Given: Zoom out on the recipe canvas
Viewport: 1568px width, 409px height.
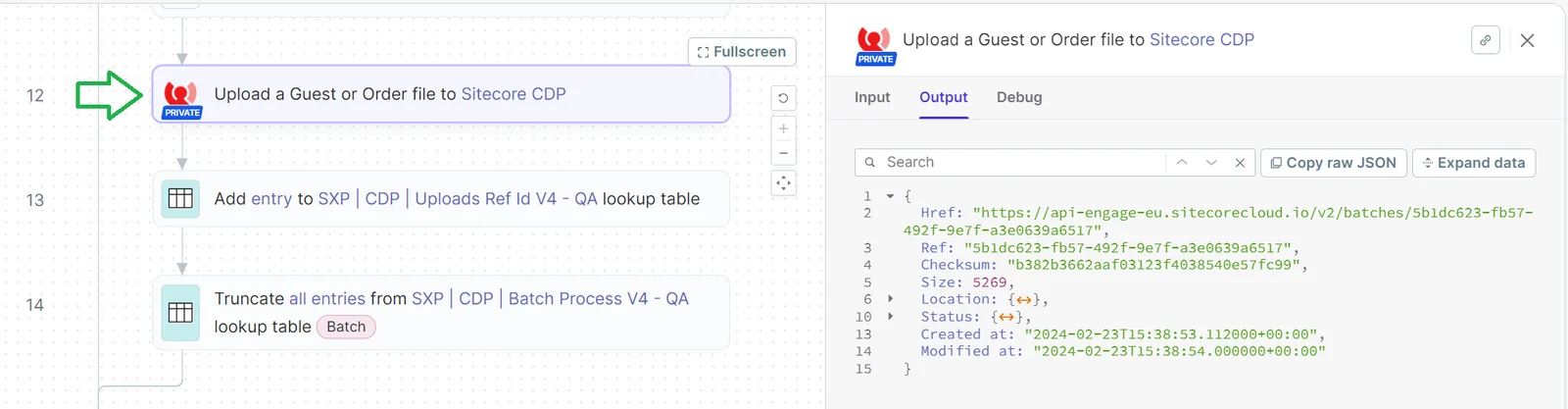Looking at the screenshot, I should pyautogui.click(x=783, y=152).
